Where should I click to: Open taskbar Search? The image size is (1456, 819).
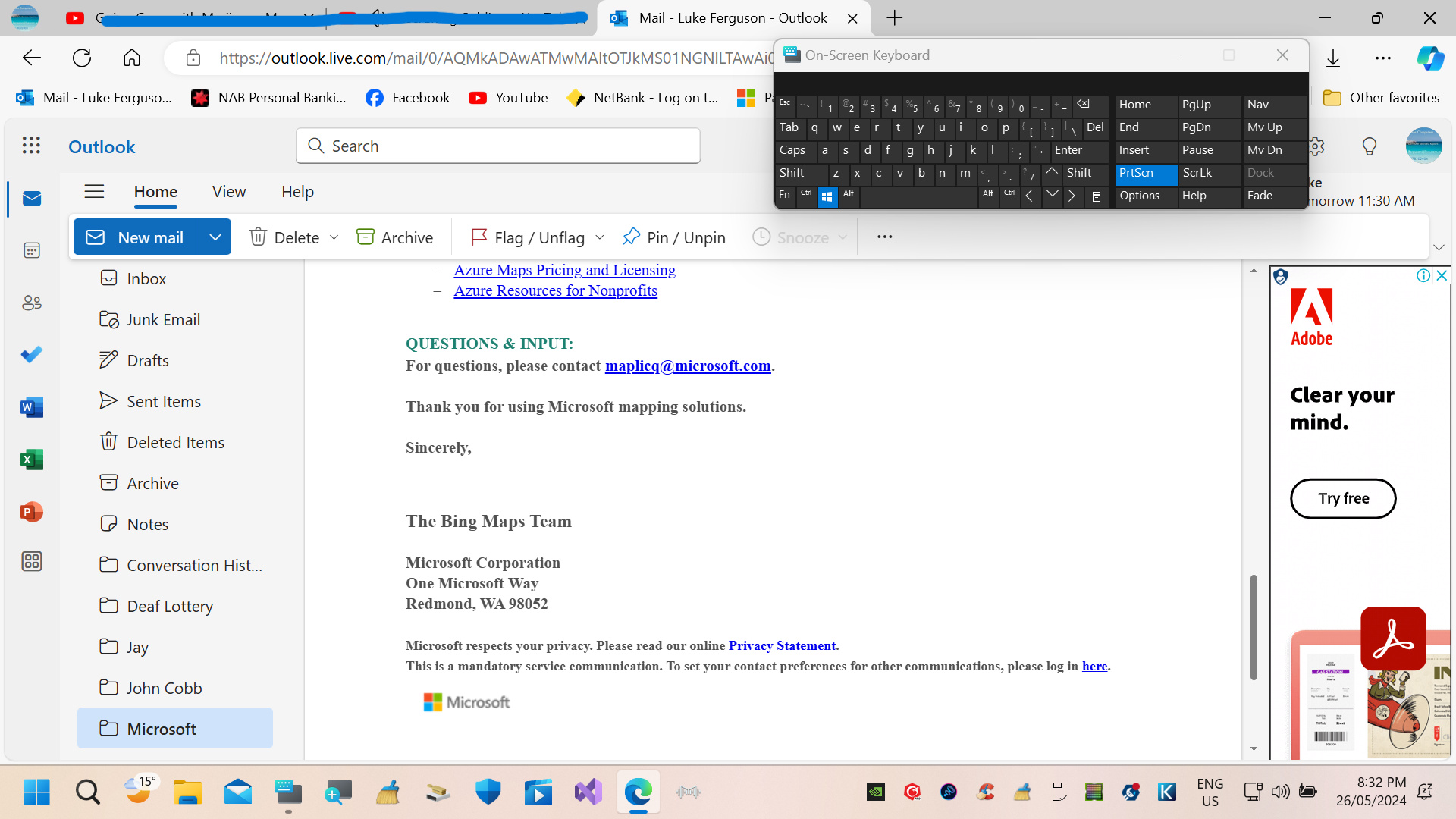pyautogui.click(x=88, y=792)
